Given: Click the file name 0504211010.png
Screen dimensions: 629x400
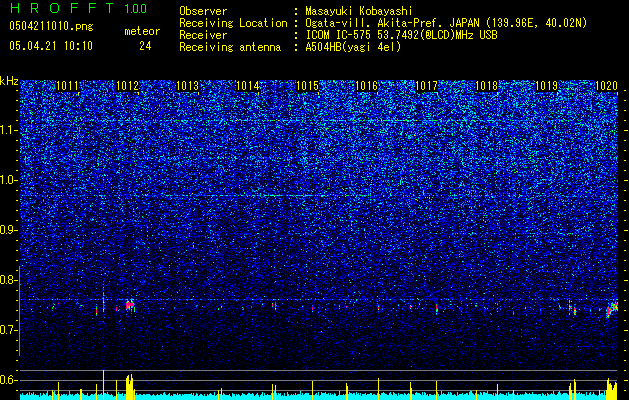Looking at the screenshot, I should (x=51, y=26).
